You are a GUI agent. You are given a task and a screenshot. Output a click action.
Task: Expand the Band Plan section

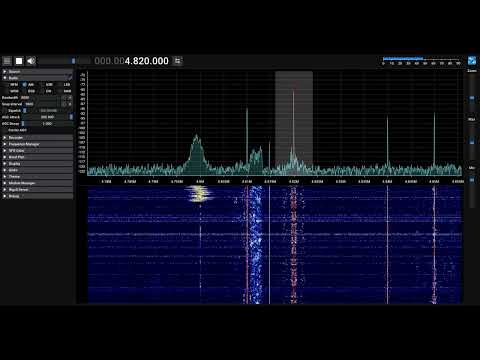(37, 157)
